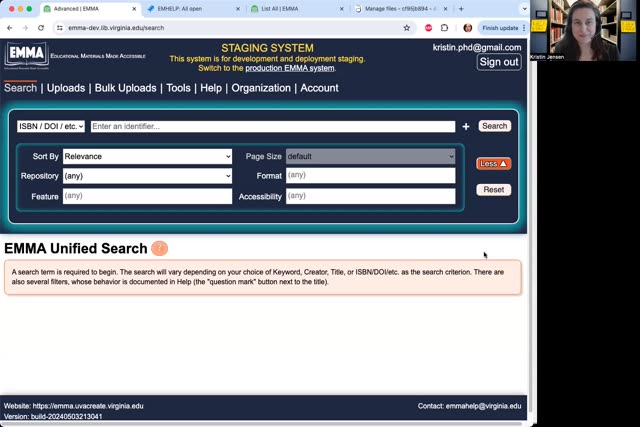Click the Finish update button

pyautogui.click(x=500, y=28)
